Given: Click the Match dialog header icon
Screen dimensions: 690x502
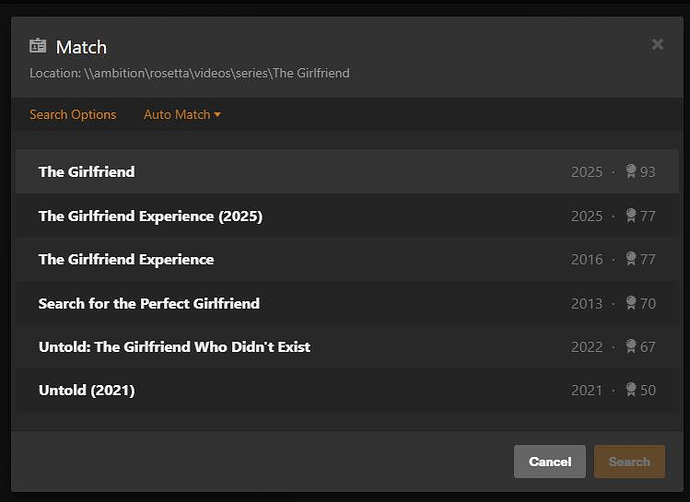Looking at the screenshot, I should pyautogui.click(x=38, y=46).
